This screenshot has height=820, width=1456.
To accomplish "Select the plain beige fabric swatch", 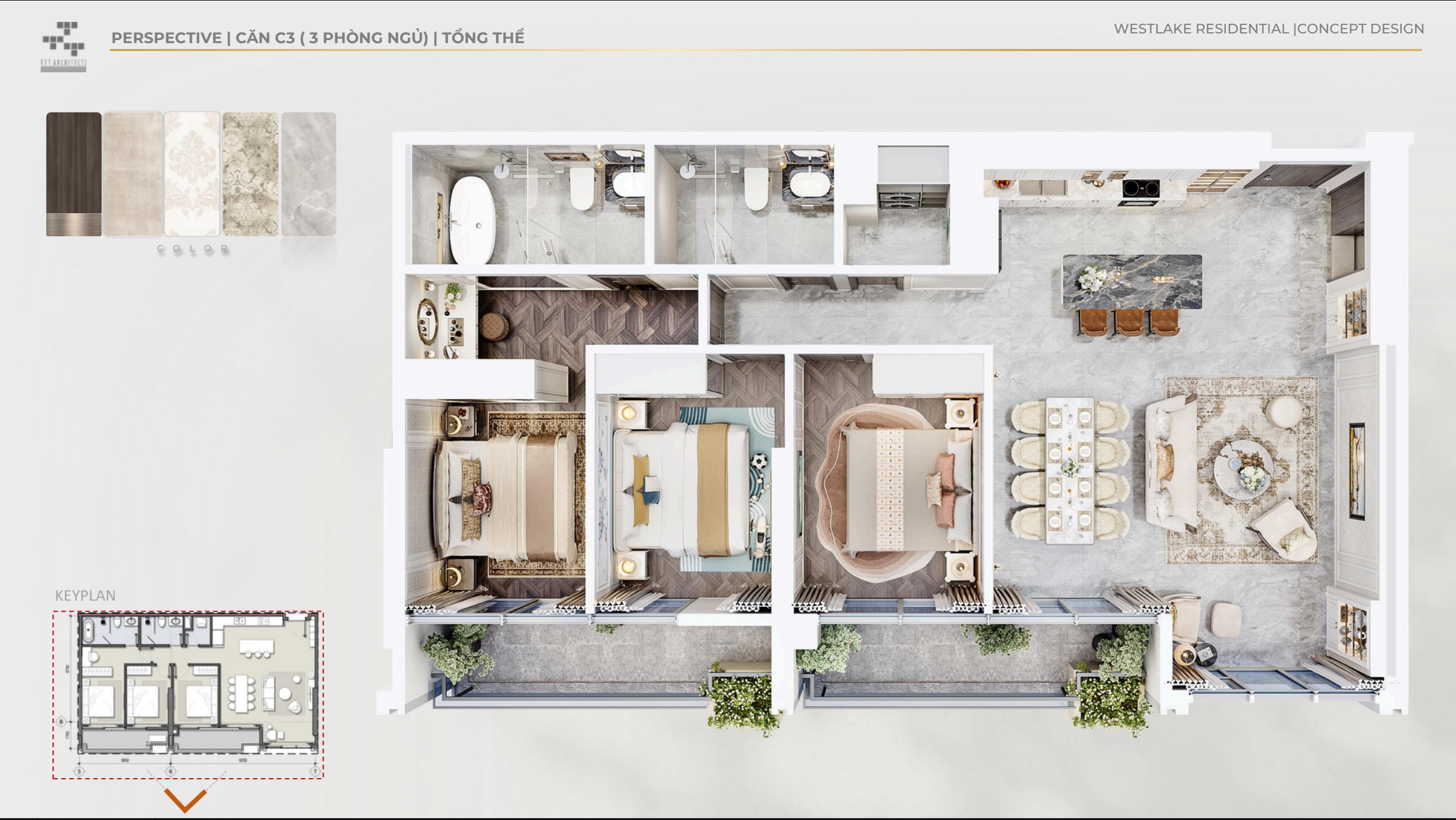I will coord(133,174).
